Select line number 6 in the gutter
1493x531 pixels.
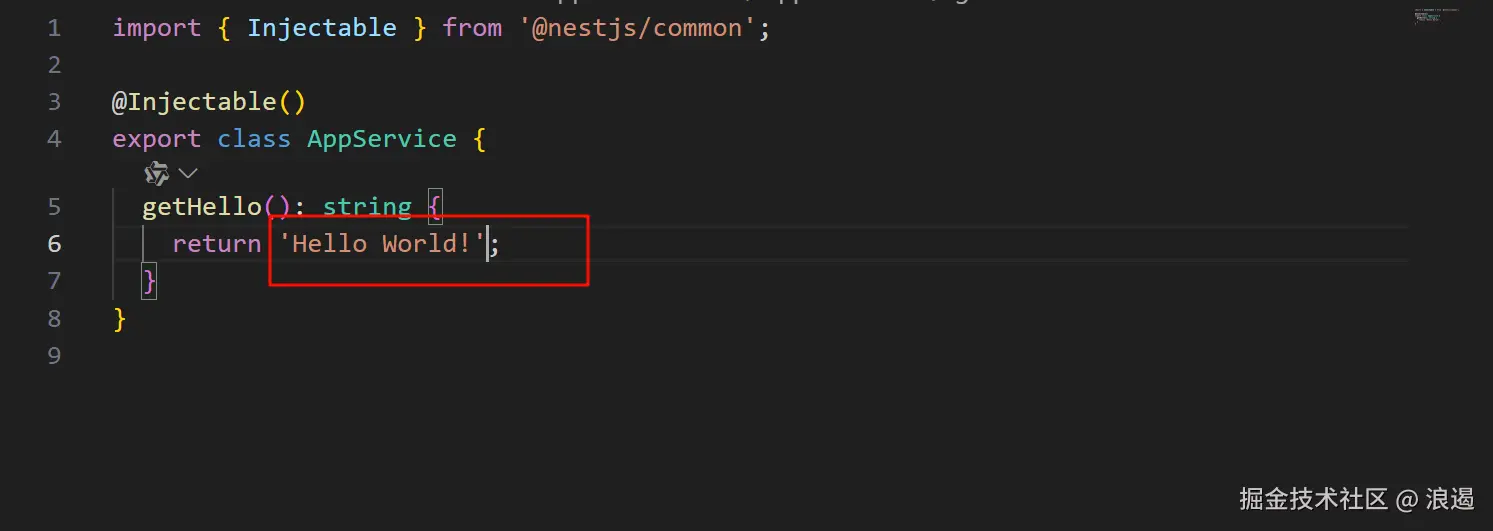tap(54, 244)
